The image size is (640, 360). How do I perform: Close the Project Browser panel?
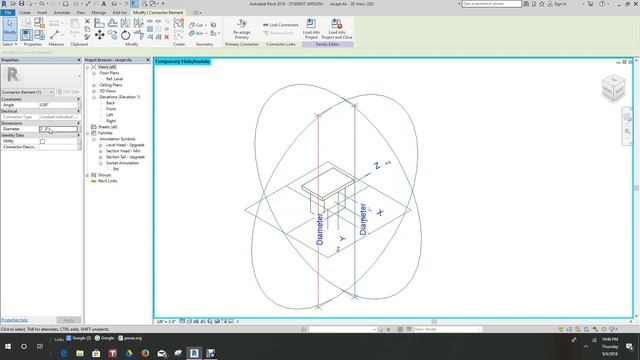[x=148, y=60]
